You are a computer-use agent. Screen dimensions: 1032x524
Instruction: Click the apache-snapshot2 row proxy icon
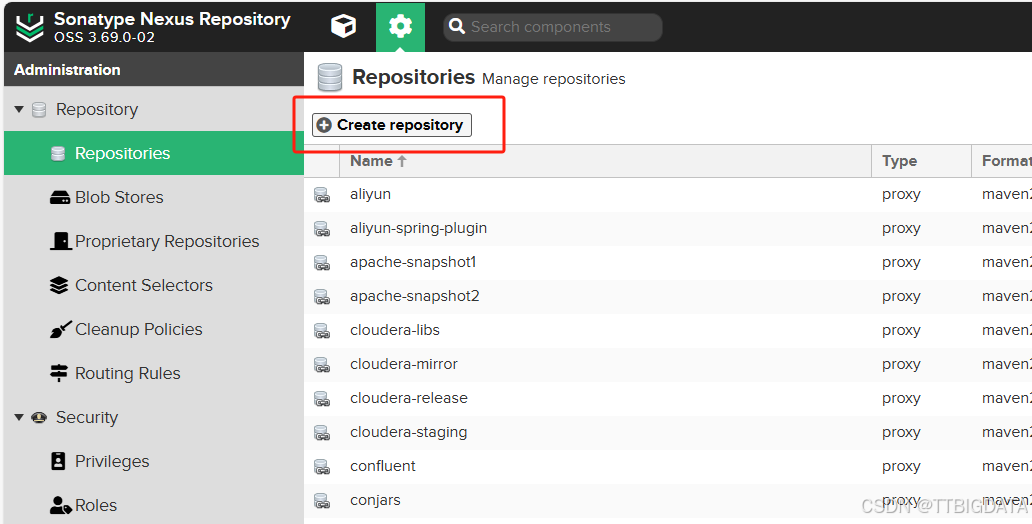[322, 297]
